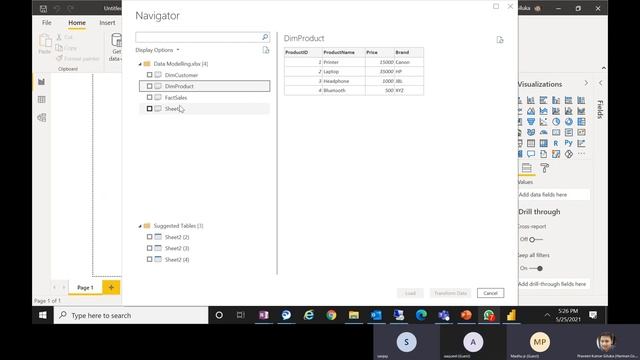
Task: Select the stacked column chart visual
Action: (531, 100)
